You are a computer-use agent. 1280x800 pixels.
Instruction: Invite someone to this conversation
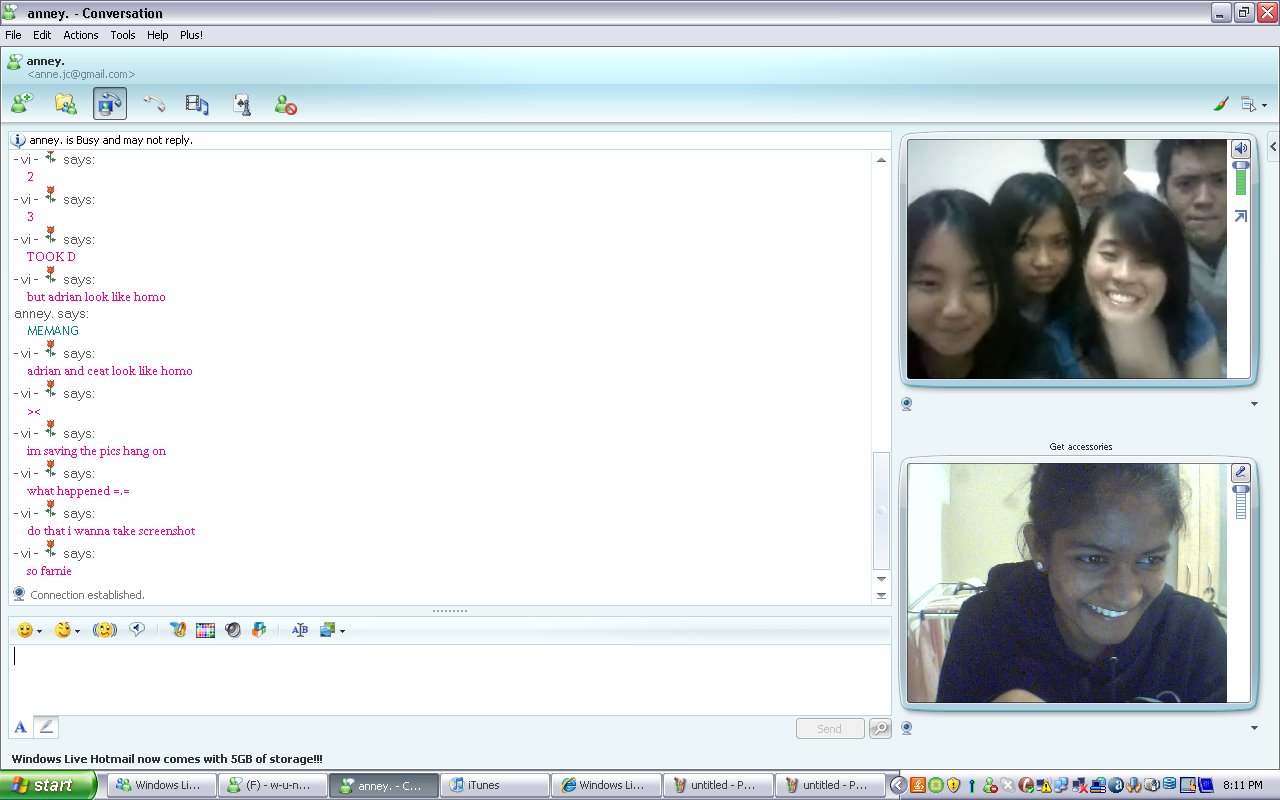click(22, 103)
